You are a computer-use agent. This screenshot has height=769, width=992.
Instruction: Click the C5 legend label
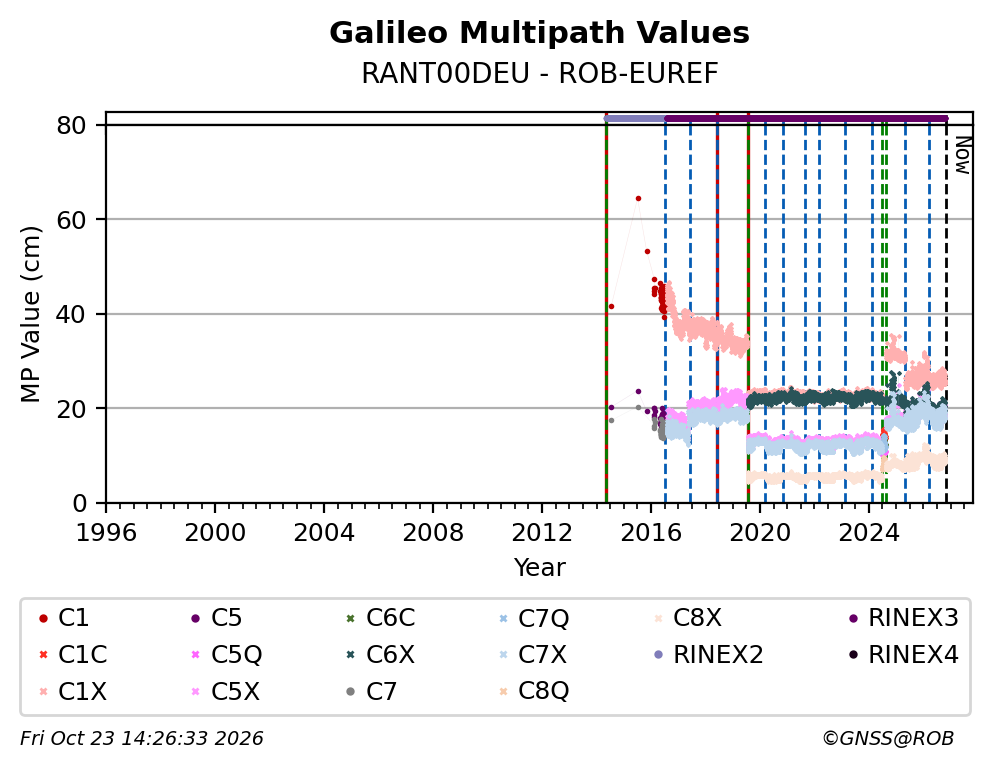pos(226,618)
